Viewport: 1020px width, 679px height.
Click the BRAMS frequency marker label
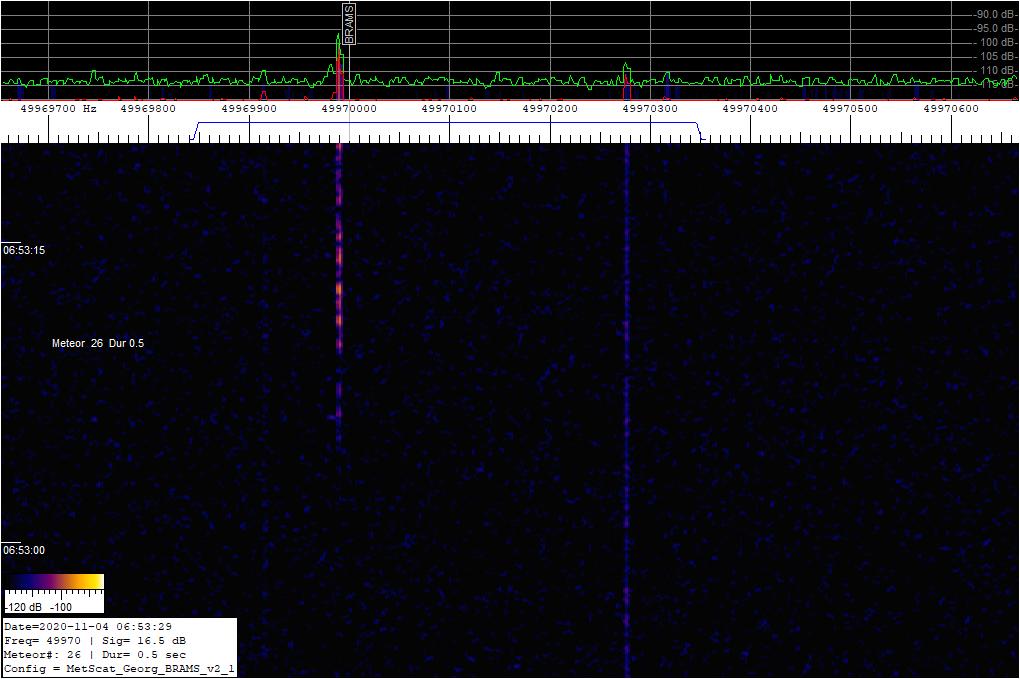[349, 24]
